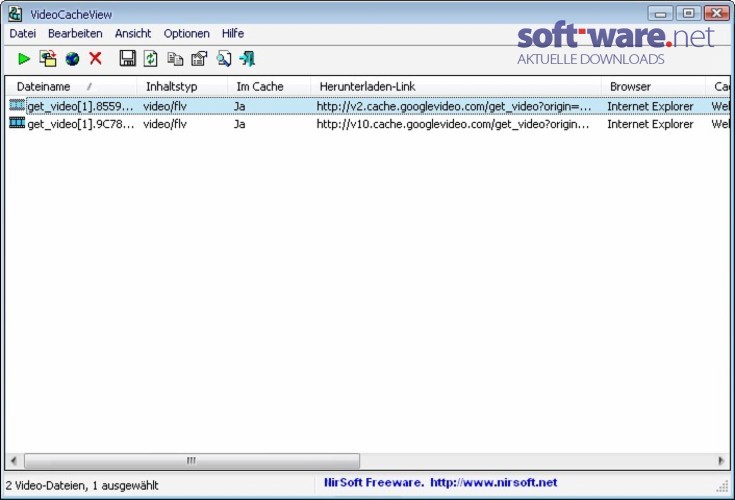Select the film icon of the get_video[1].9C78 row
Screen dimensions: 735x500
point(17,123)
